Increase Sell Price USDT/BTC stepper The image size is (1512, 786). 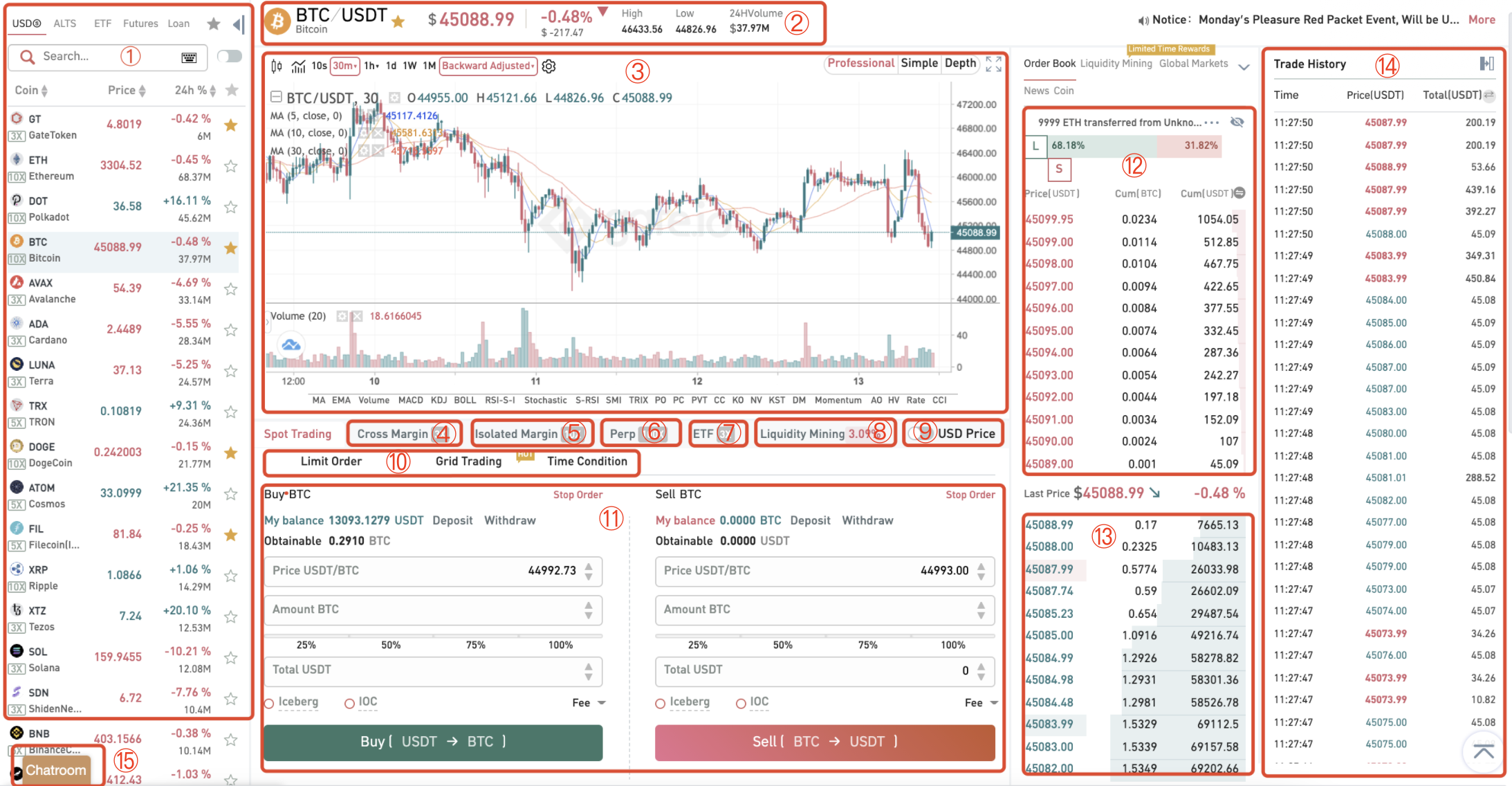click(981, 567)
